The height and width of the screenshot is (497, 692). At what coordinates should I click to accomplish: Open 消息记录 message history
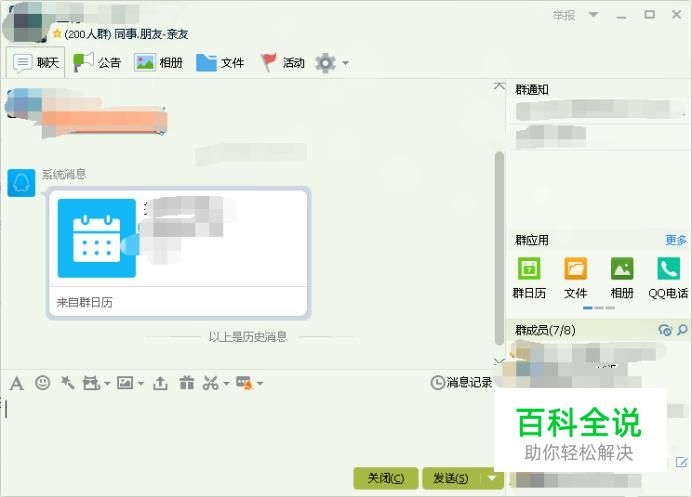461,382
